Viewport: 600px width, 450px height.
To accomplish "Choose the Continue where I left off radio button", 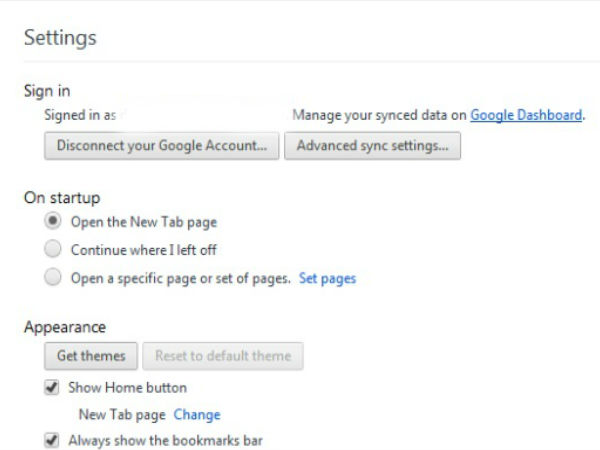I will [x=53, y=250].
